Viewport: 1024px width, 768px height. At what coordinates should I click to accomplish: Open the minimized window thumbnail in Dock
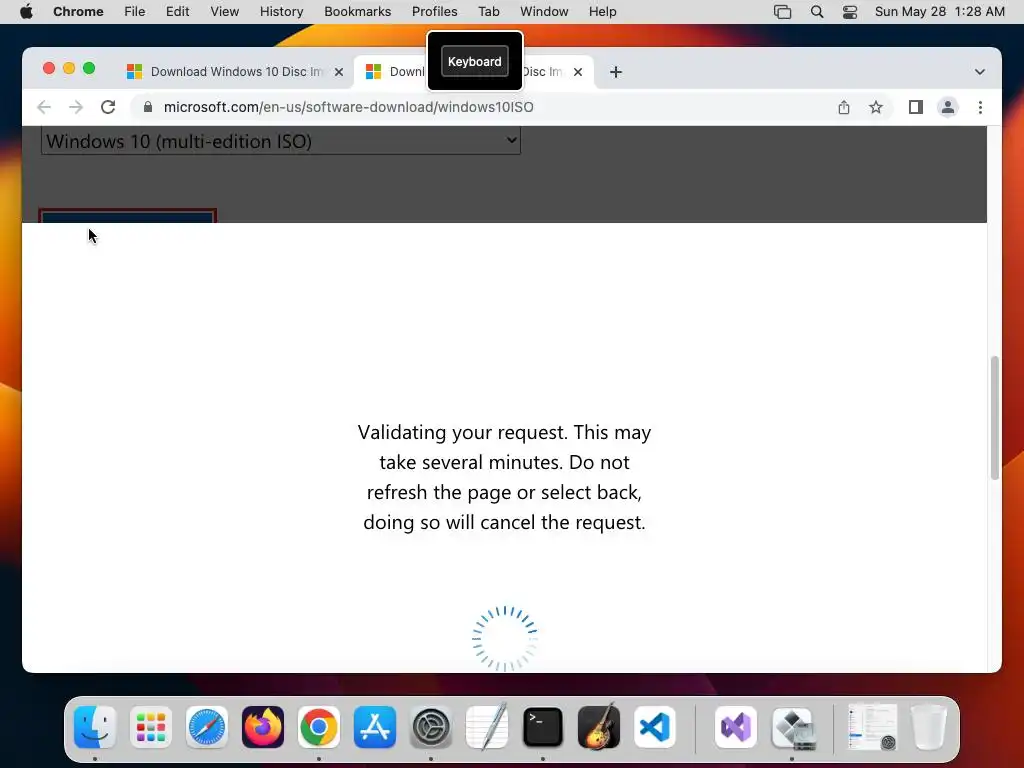coord(872,727)
